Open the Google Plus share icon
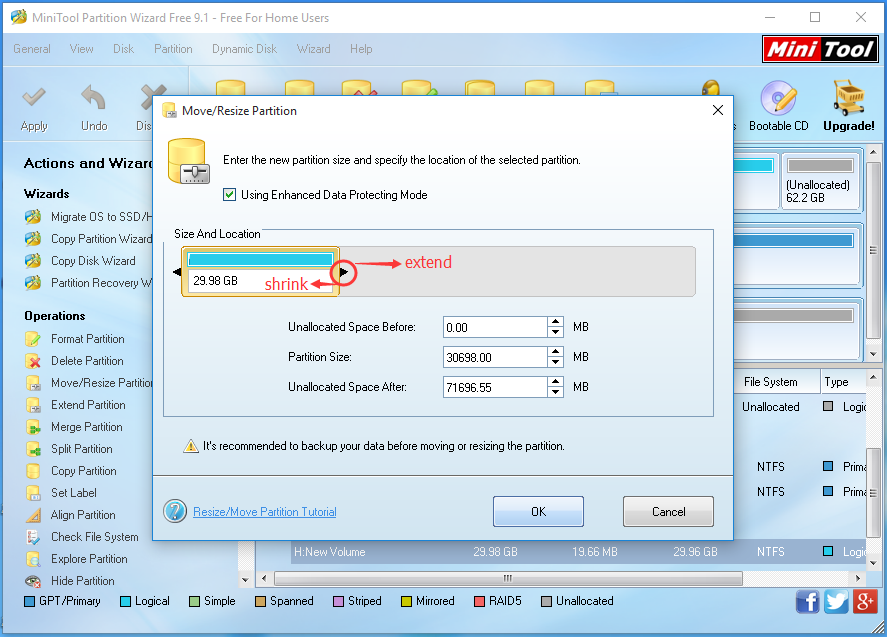The width and height of the screenshot is (887, 637). click(865, 601)
